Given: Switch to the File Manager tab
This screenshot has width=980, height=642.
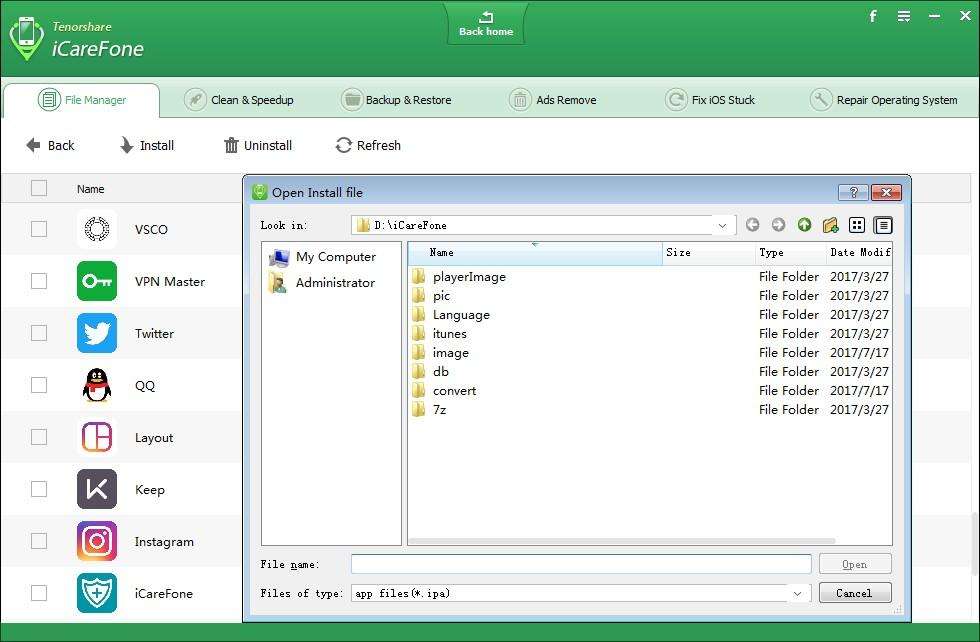Looking at the screenshot, I should point(82,100).
